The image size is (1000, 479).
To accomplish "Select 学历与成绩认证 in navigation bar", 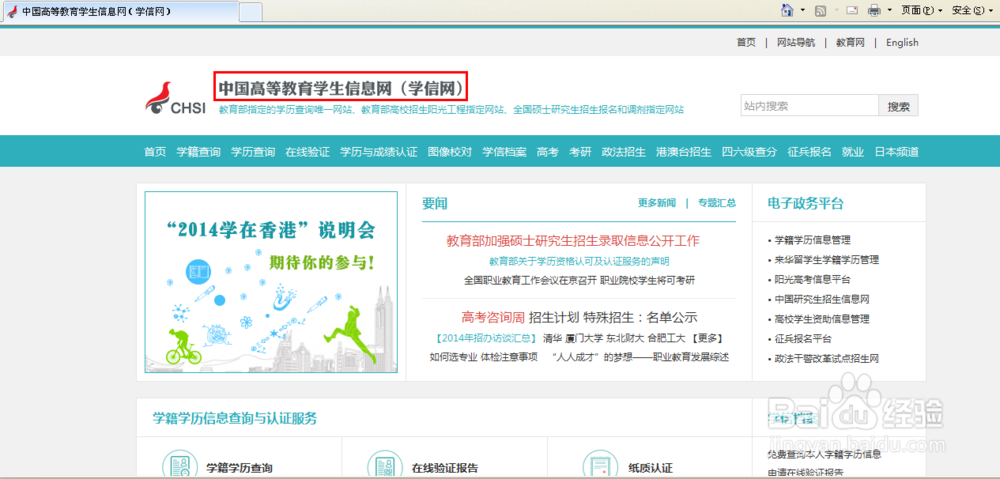I will click(x=378, y=152).
